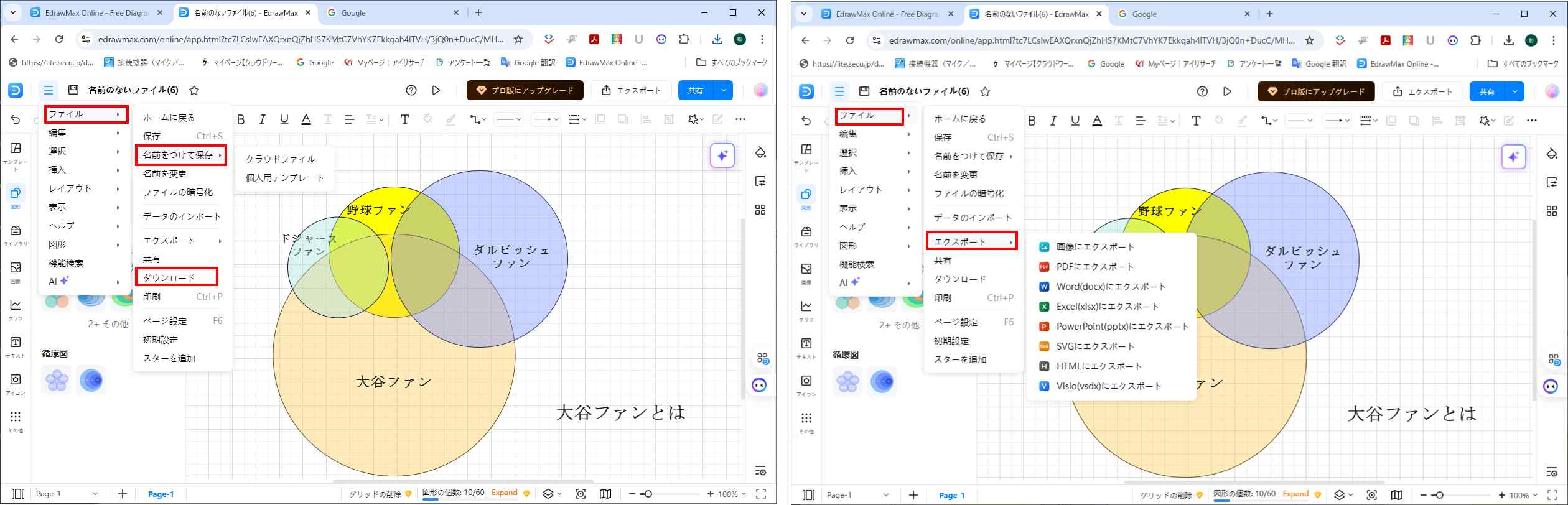This screenshot has width=1568, height=505.
Task: Toggle Underline in the right window toolbar
Action: point(1075,121)
